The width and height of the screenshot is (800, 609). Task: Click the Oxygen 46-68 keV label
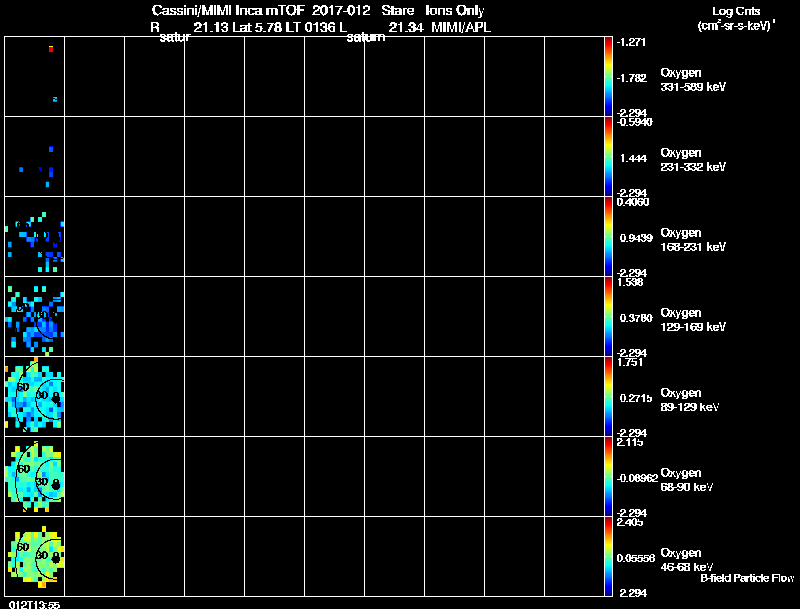(x=687, y=560)
